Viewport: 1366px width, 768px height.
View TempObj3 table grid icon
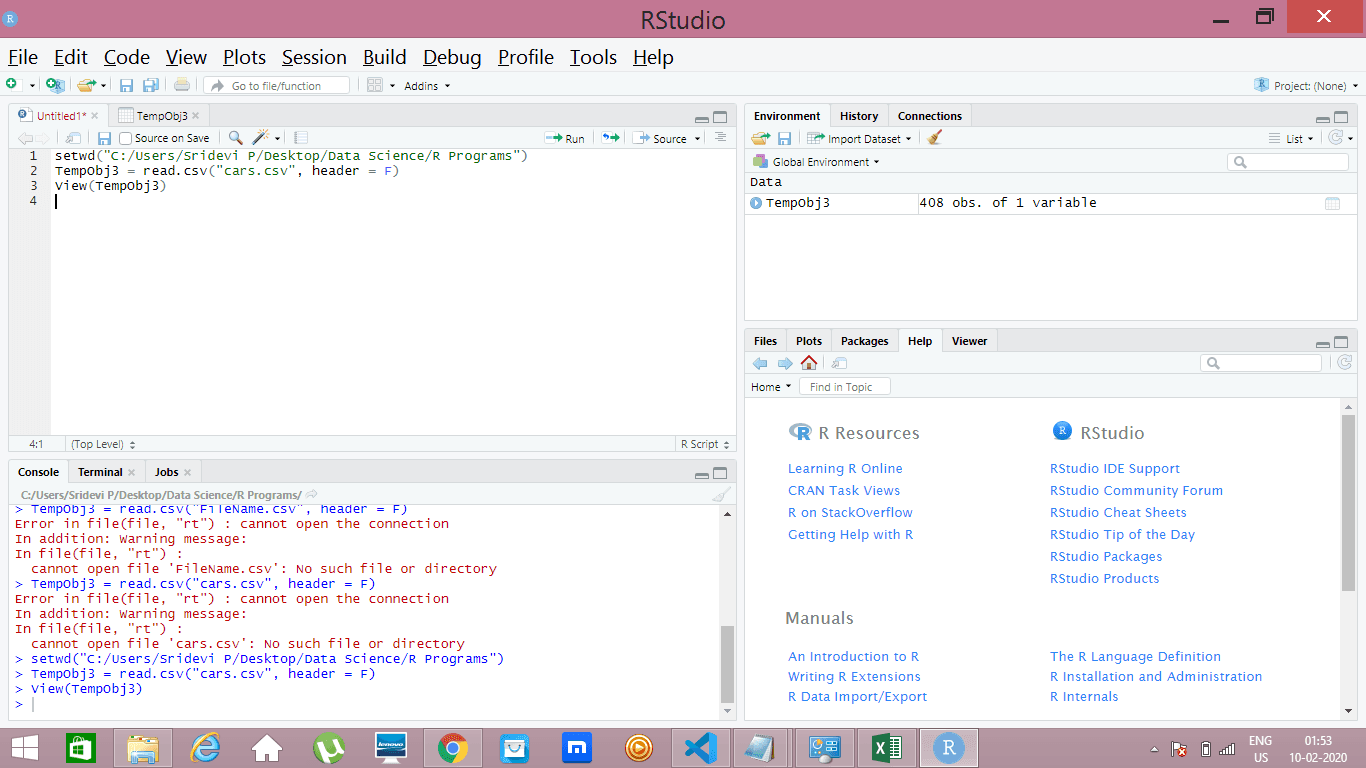point(1332,203)
